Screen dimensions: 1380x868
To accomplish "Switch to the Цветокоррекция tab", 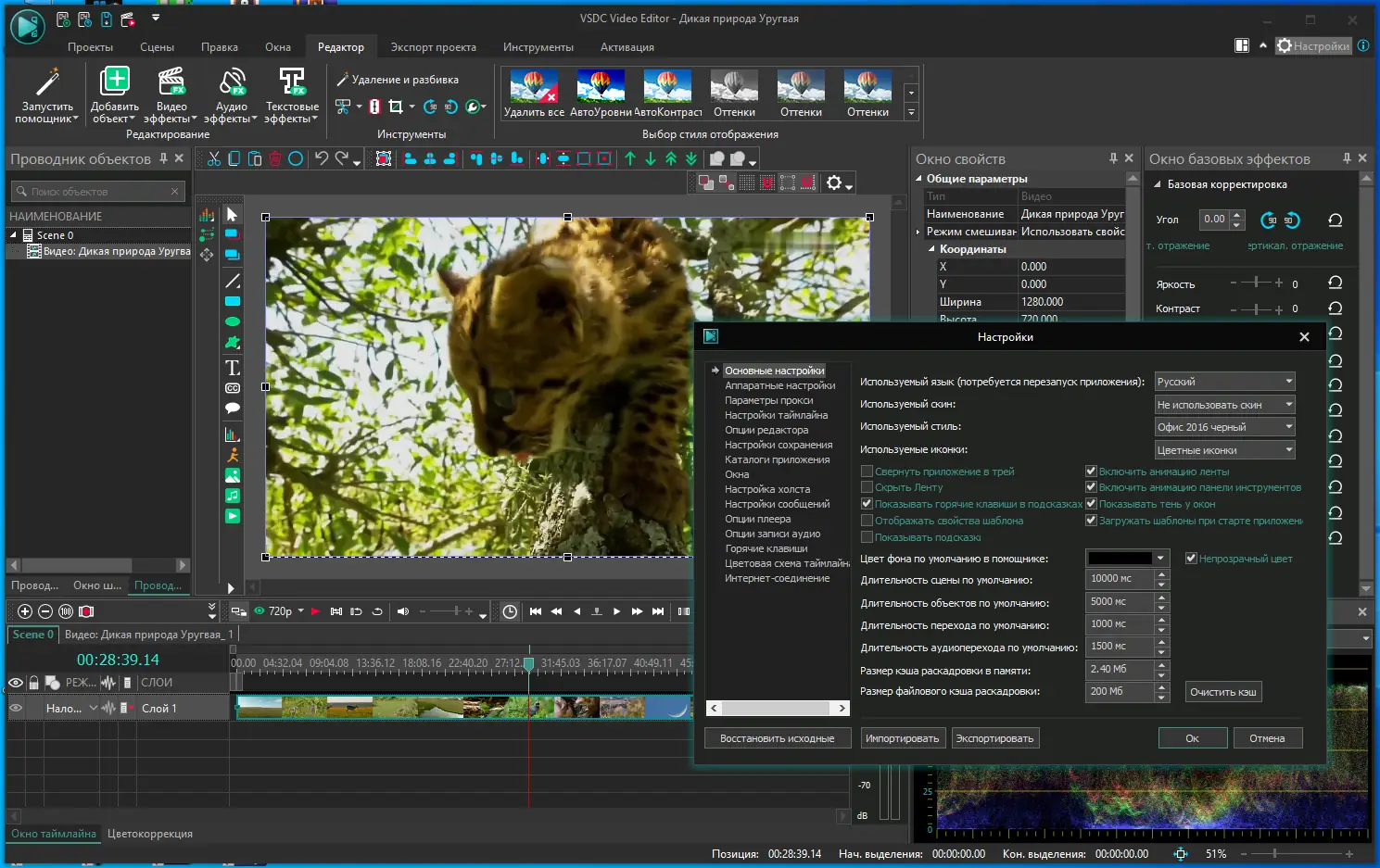I will (x=150, y=833).
